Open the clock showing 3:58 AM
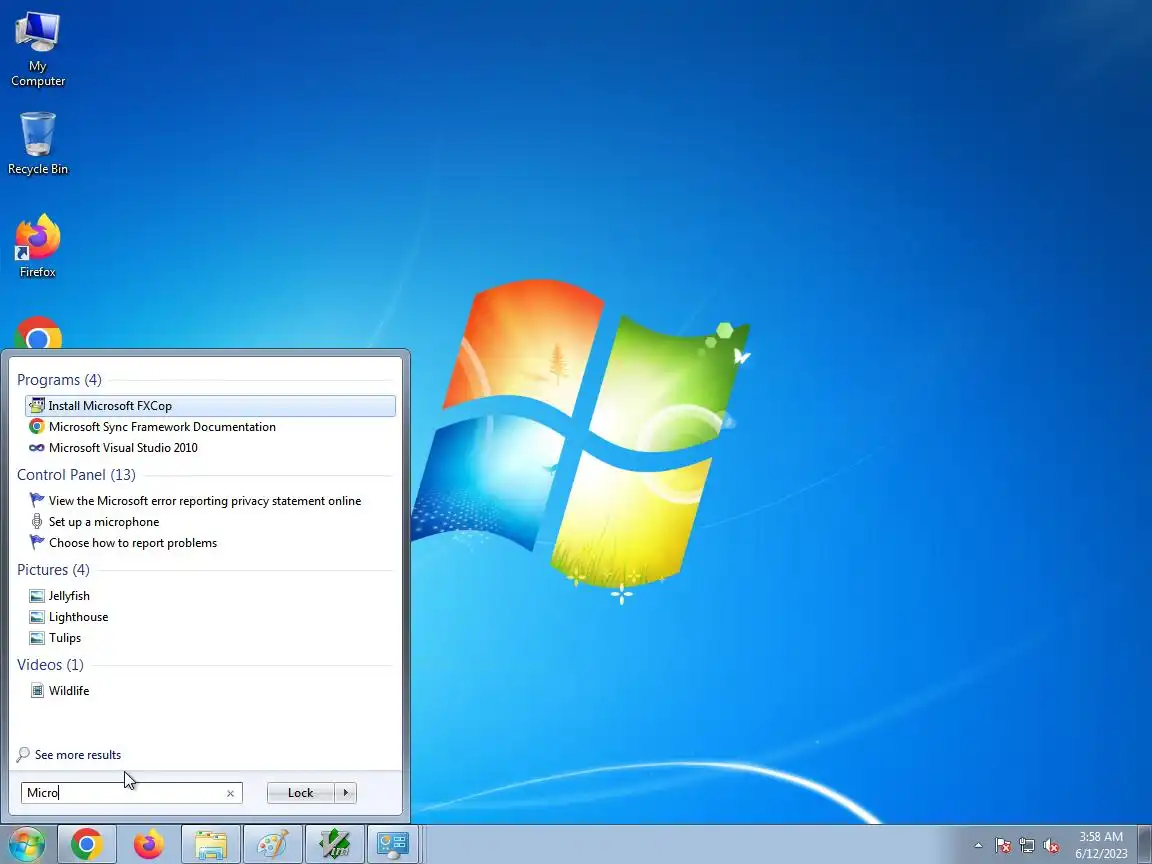Viewport: 1152px width, 864px height. (x=1101, y=845)
